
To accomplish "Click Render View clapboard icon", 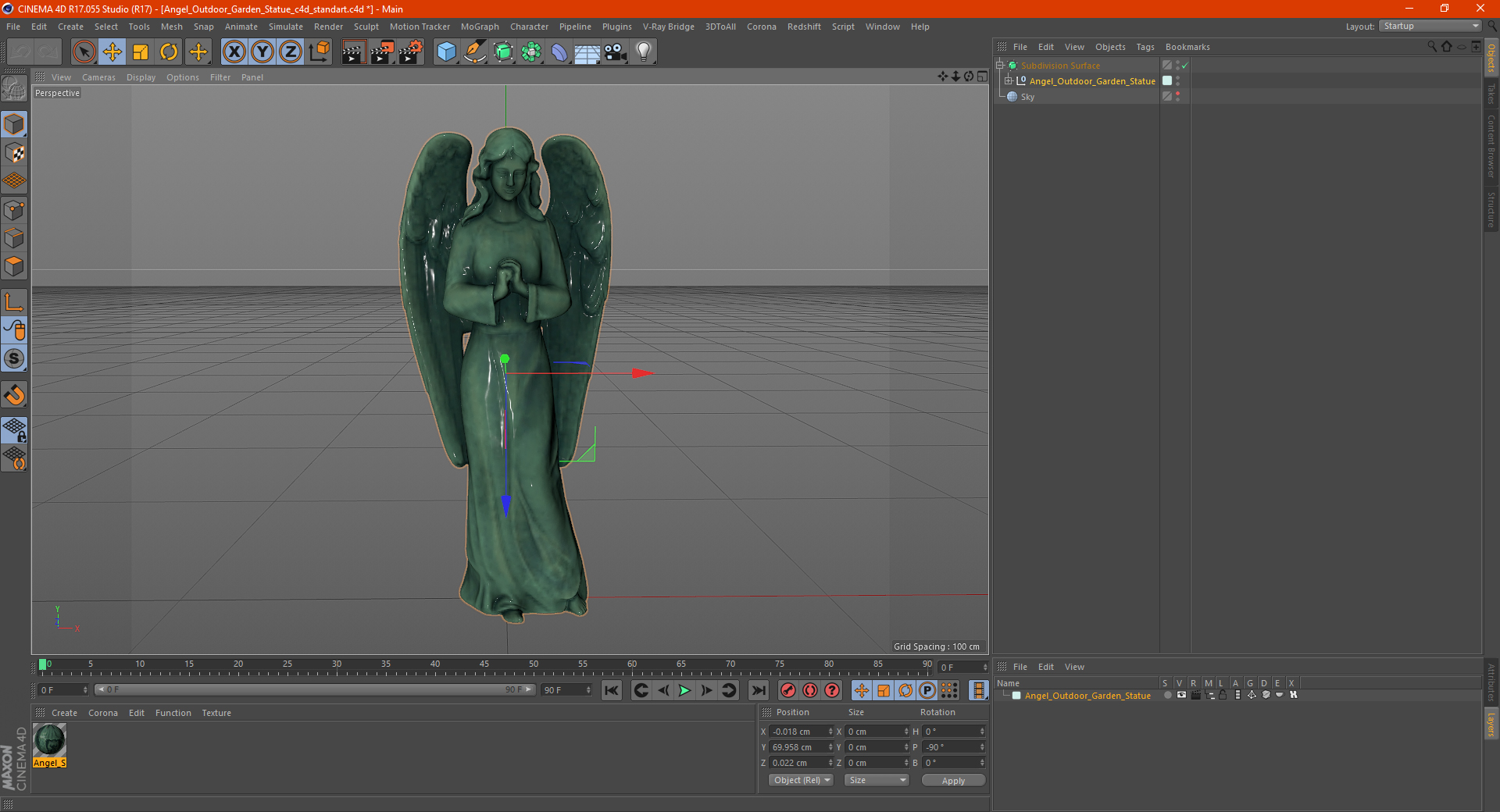I will tap(353, 52).
